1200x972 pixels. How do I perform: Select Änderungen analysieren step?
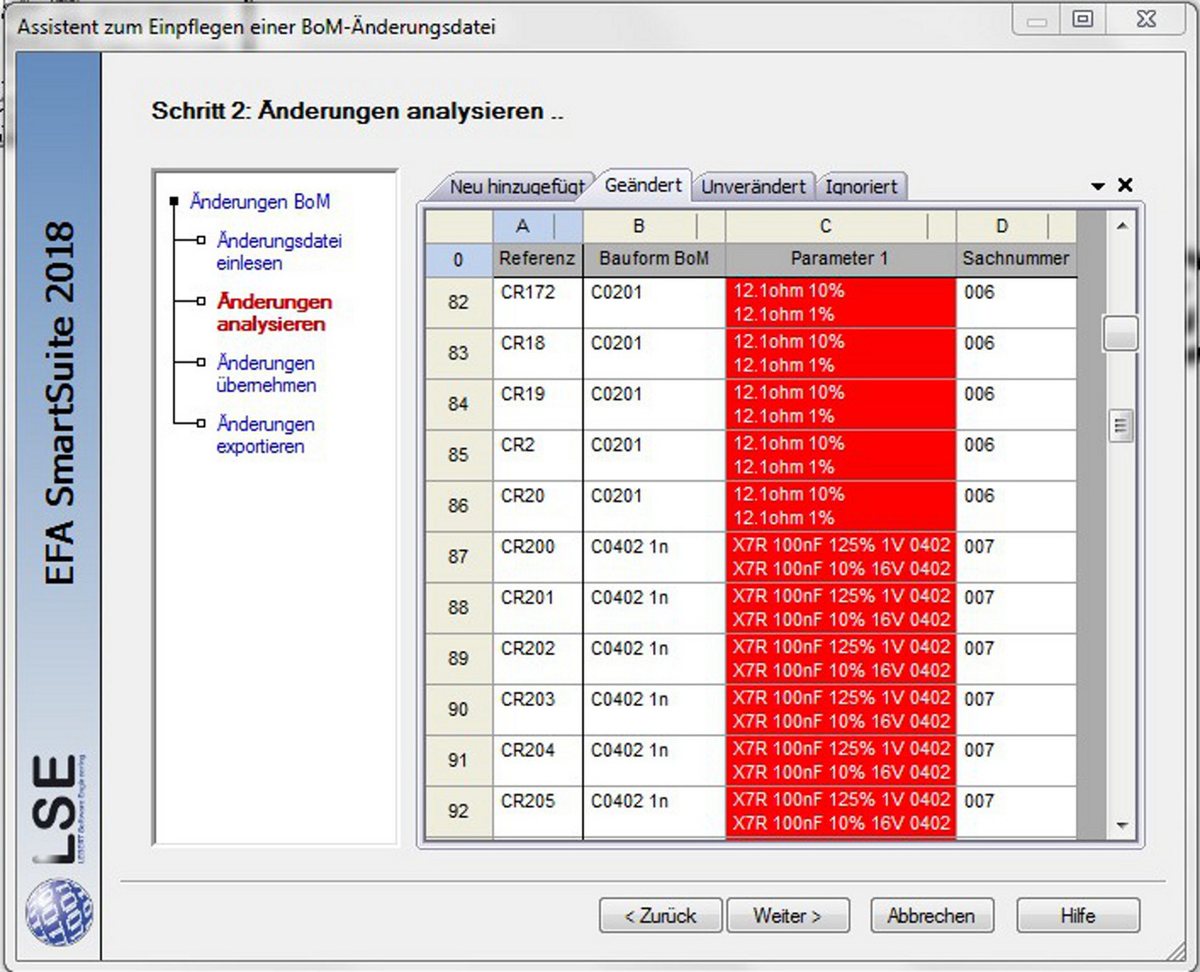pos(274,313)
